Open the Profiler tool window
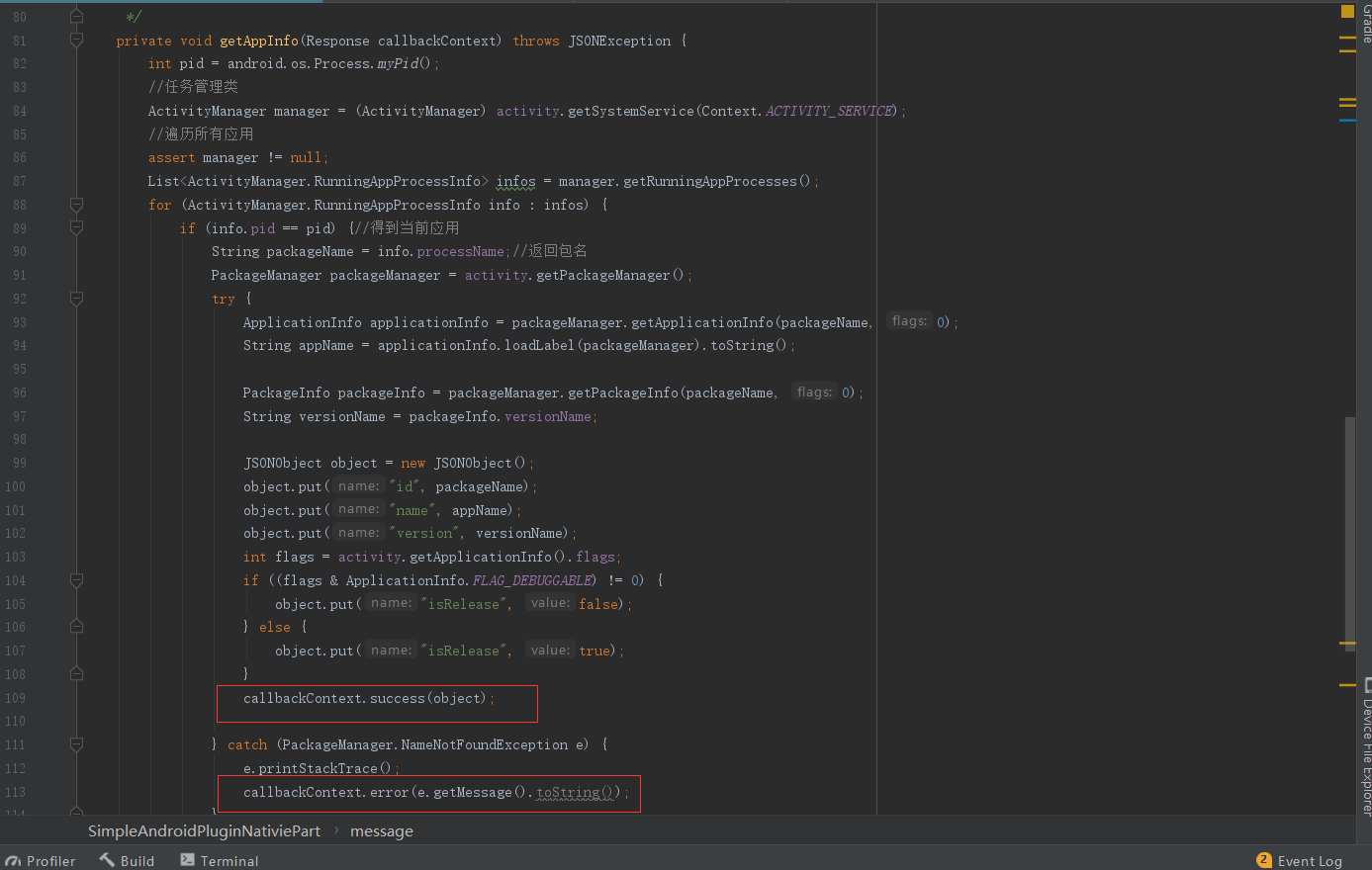The height and width of the screenshot is (870, 1372). 41,861
